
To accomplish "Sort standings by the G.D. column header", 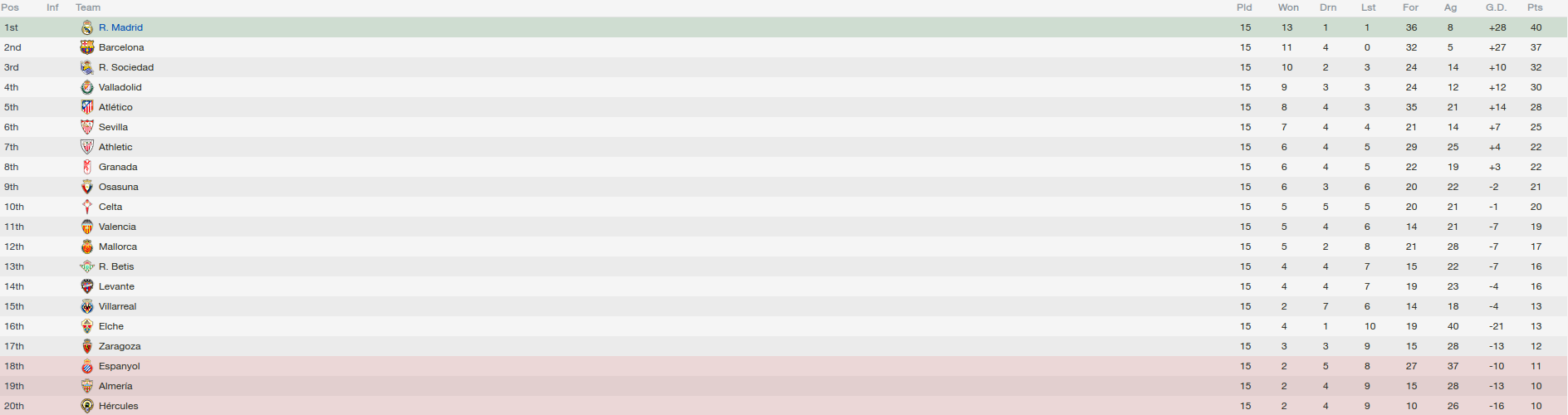I will pos(1496,7).
